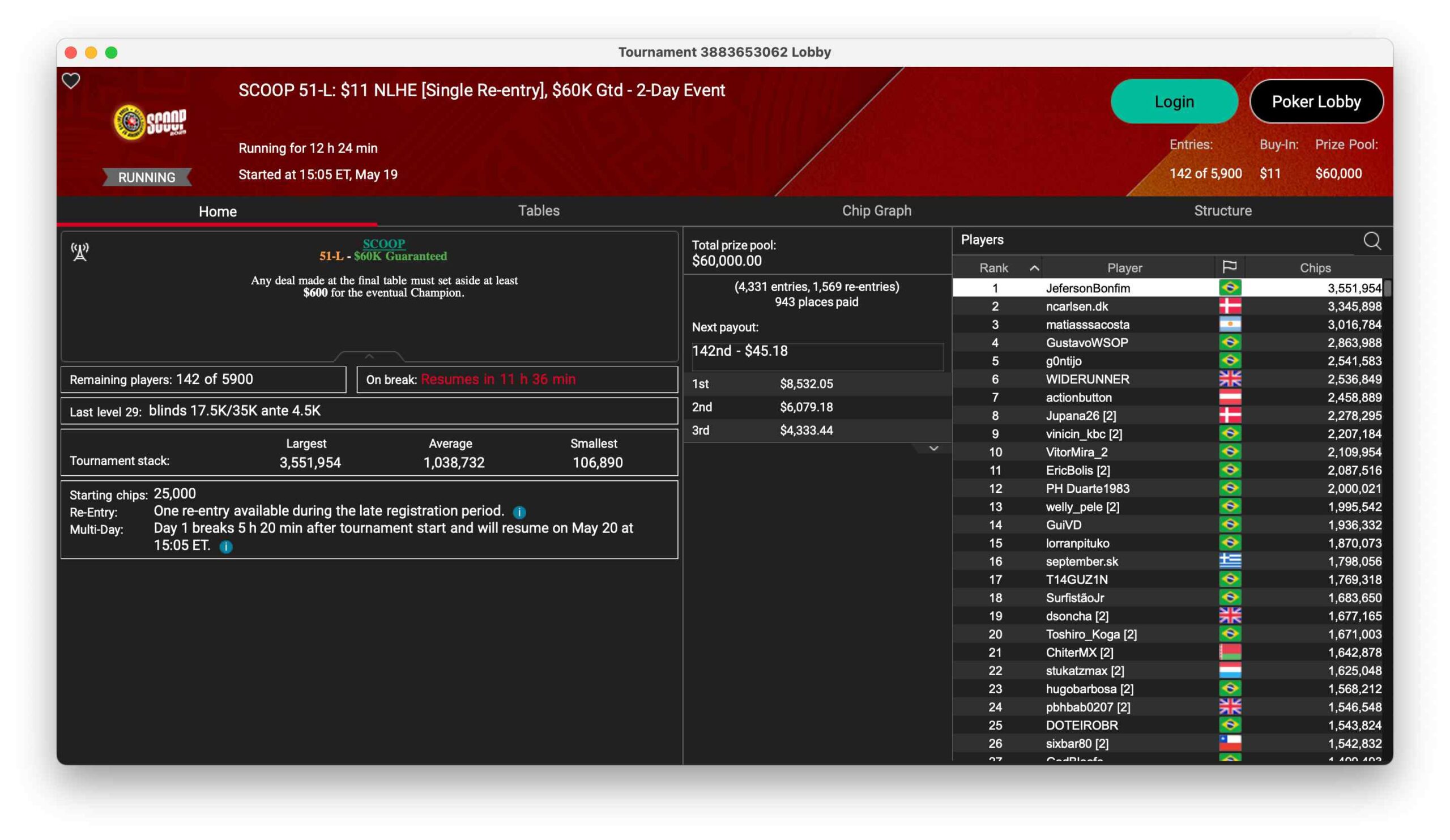
Task: Click JefersonBonfim's Brazil flag icon
Action: pos(1230,288)
